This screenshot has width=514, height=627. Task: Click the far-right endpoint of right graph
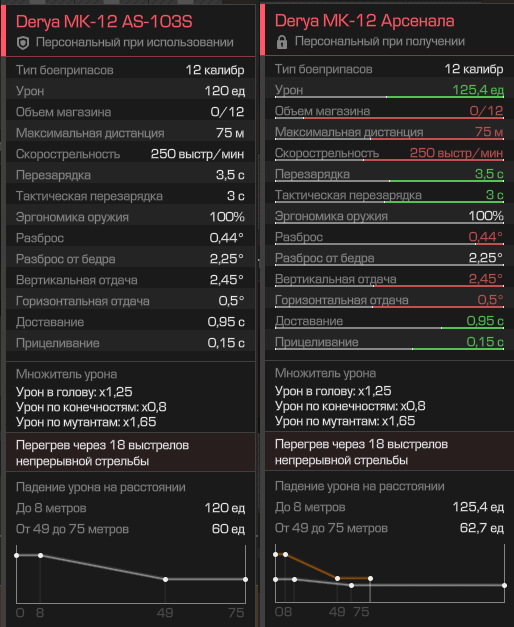coord(504,585)
